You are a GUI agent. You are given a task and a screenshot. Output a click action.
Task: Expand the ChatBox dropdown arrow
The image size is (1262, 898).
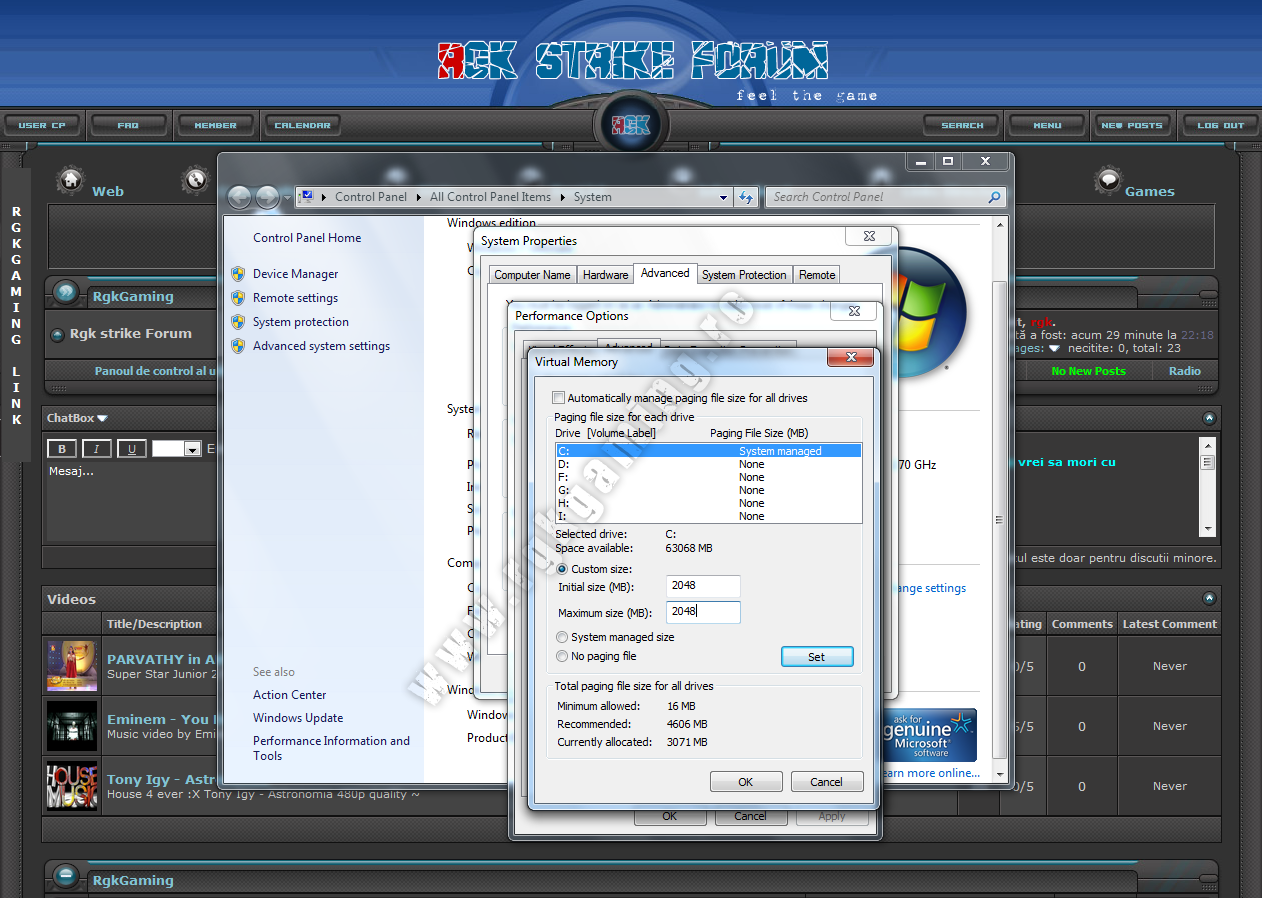coord(102,418)
